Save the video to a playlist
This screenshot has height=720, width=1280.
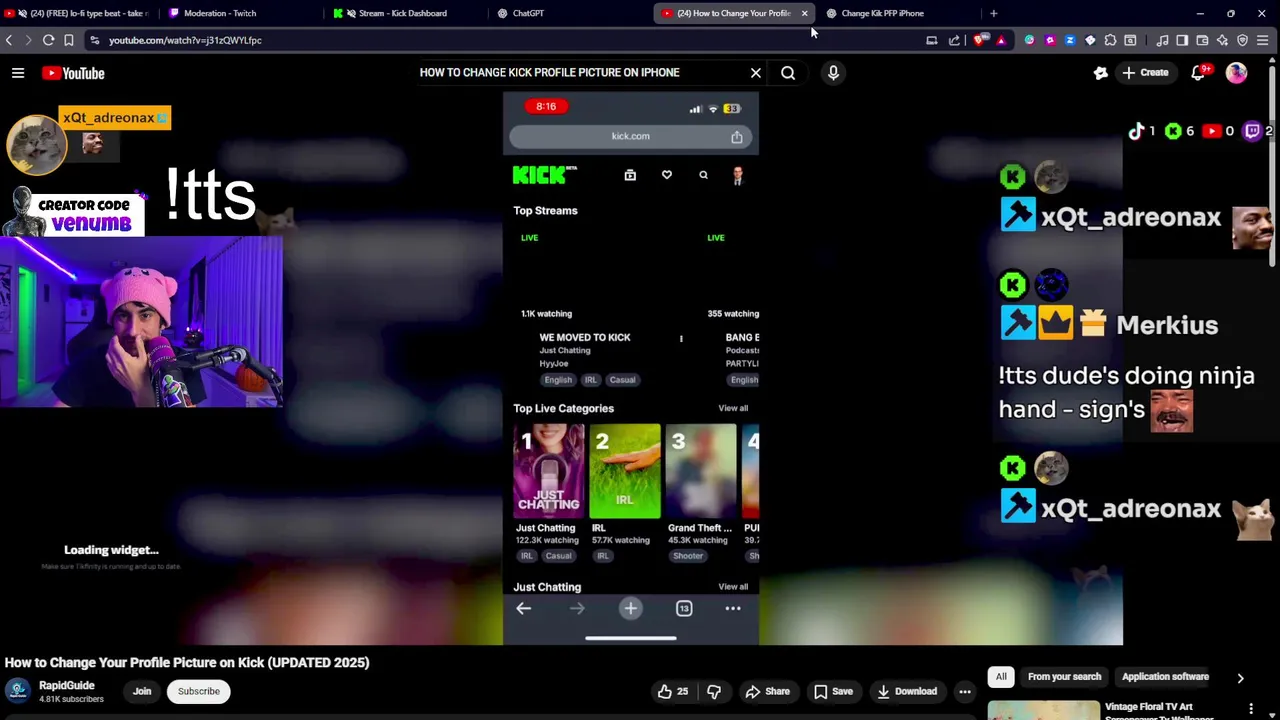point(833,691)
